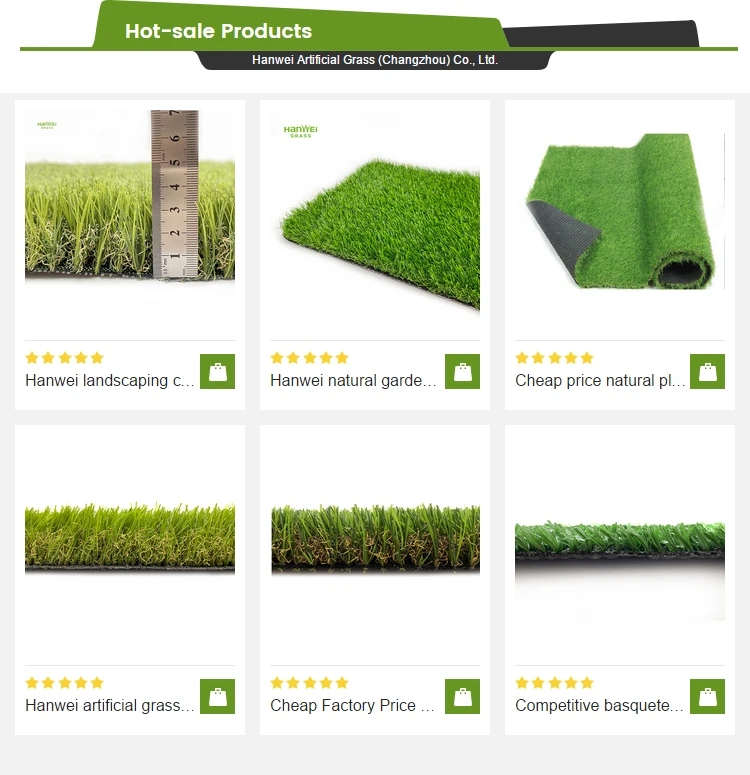Screen dimensions: 750x775
Task: Click the Hot-sale Products header banner
Action: tap(299, 26)
